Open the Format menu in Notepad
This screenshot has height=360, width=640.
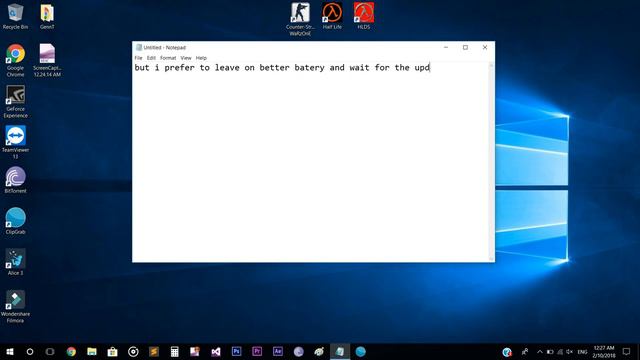(x=168, y=58)
